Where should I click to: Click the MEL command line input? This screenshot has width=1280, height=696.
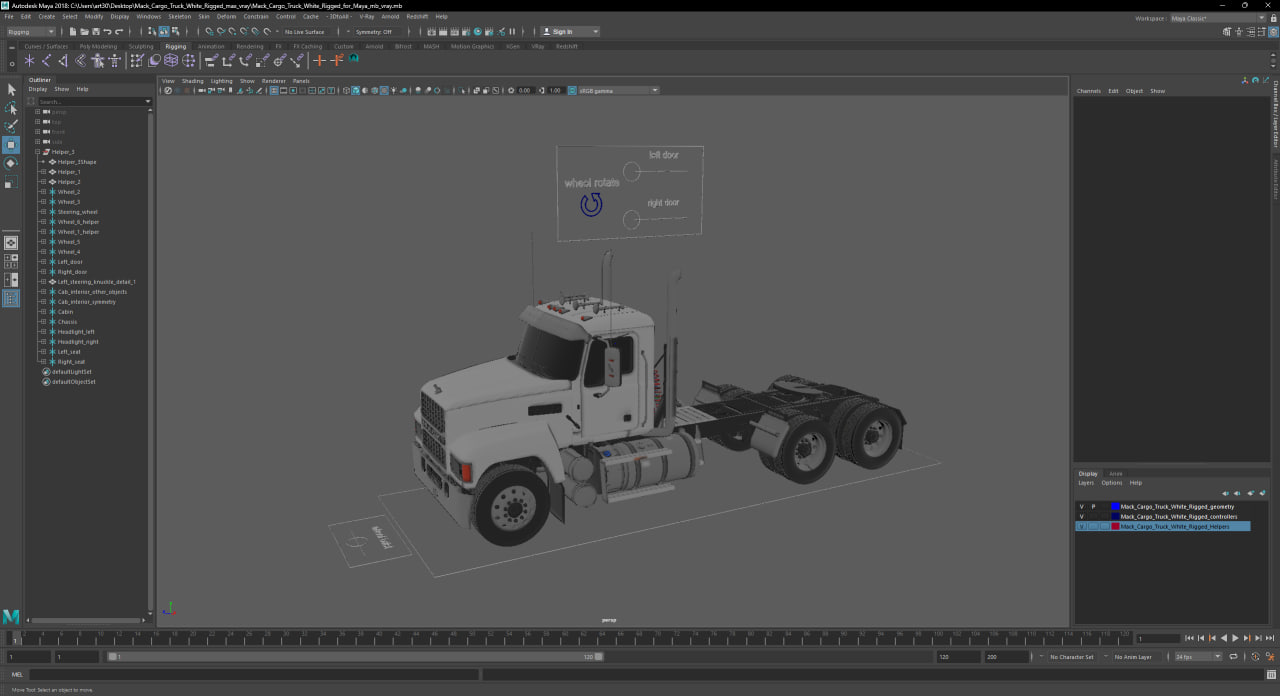(x=252, y=675)
